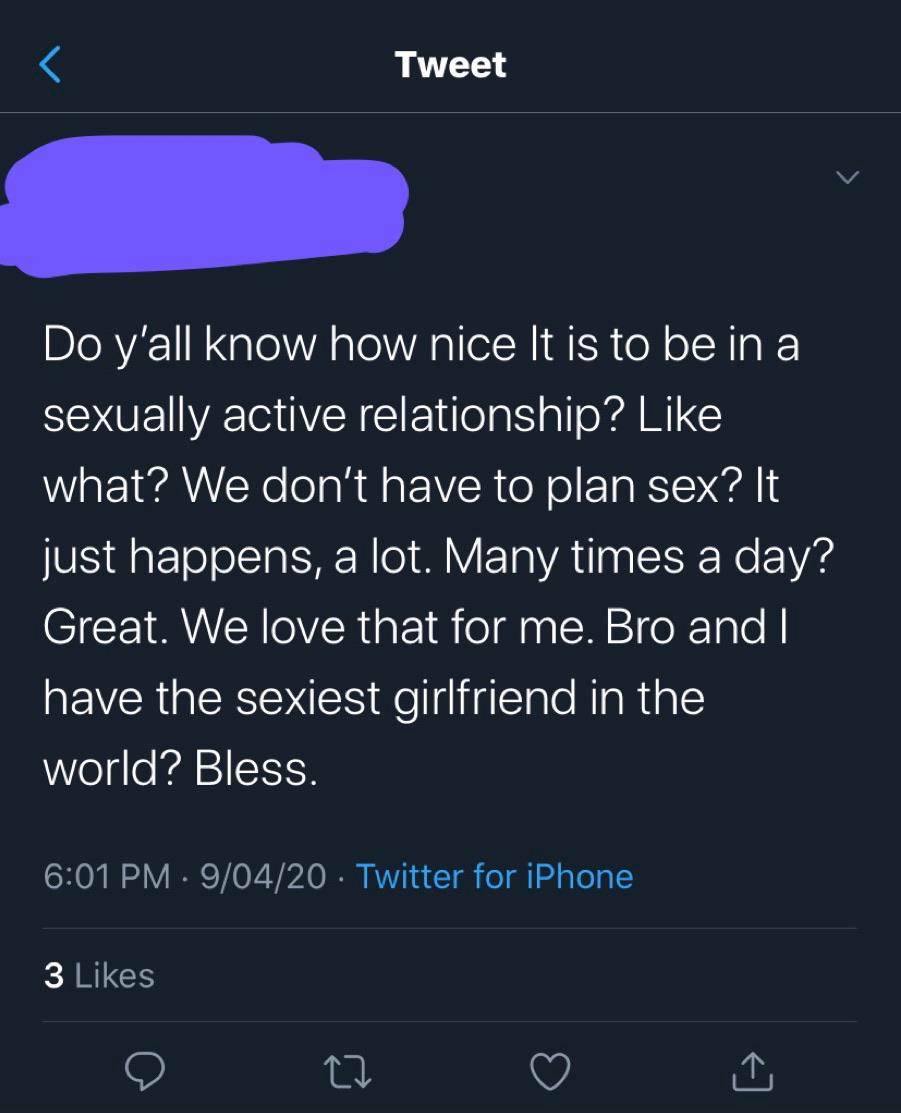This screenshot has width=901, height=1113.
Task: Tap the 9/04/20 date
Action: coord(263,876)
